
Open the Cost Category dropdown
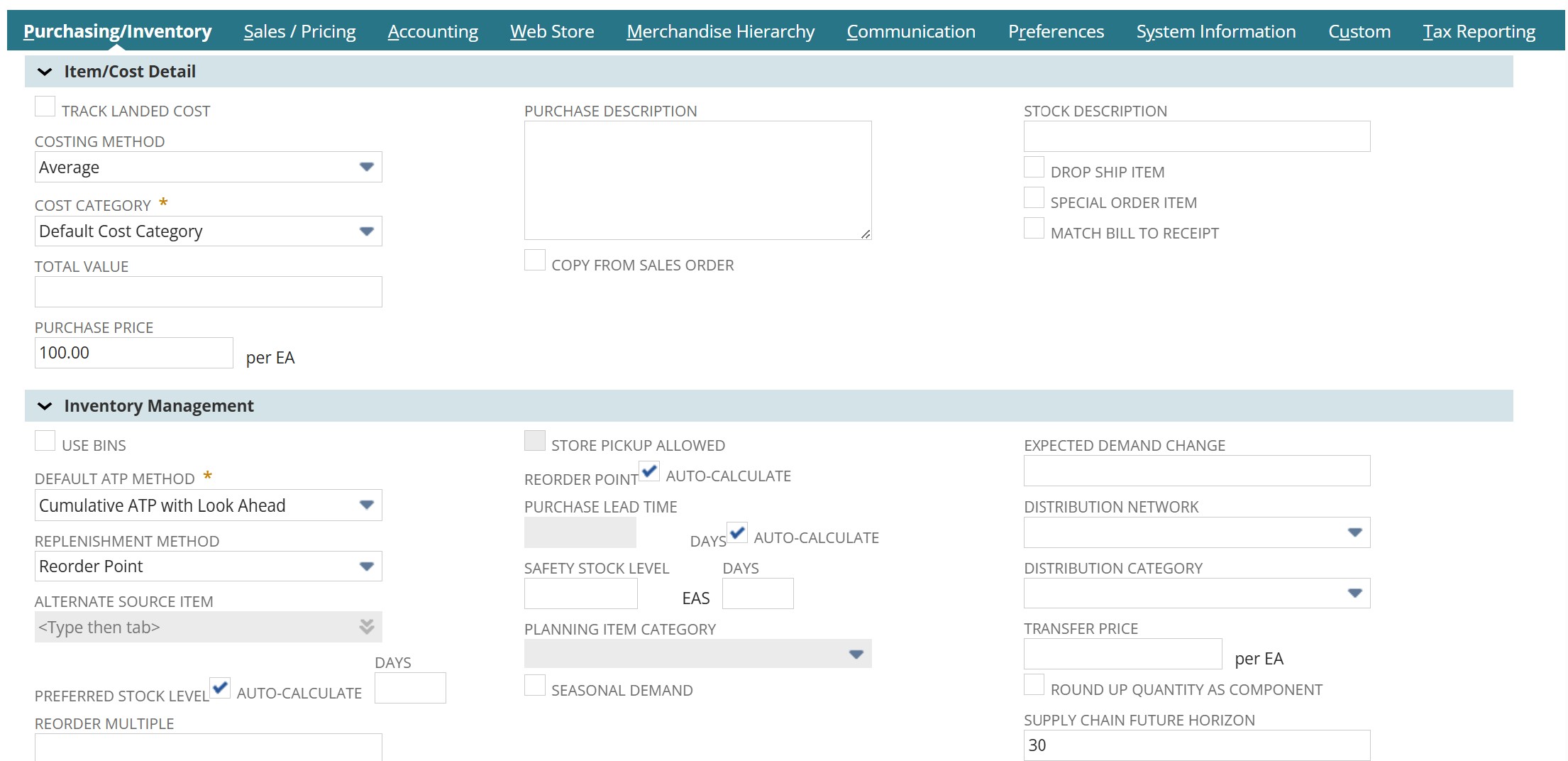coord(366,231)
